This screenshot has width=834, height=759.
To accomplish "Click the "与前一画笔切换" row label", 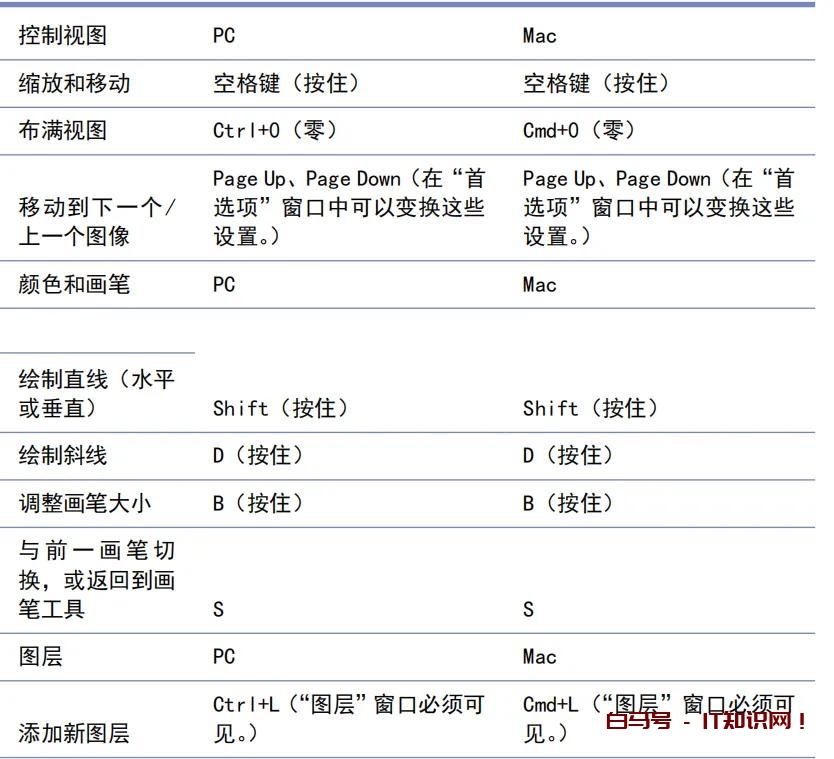I will (97, 580).
